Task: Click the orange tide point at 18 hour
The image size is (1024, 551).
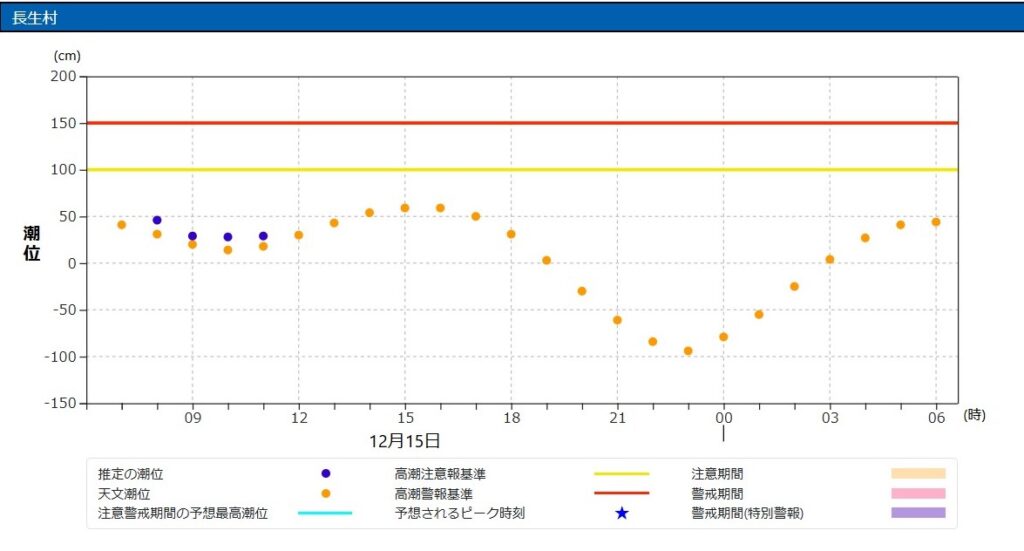Action: tap(511, 234)
